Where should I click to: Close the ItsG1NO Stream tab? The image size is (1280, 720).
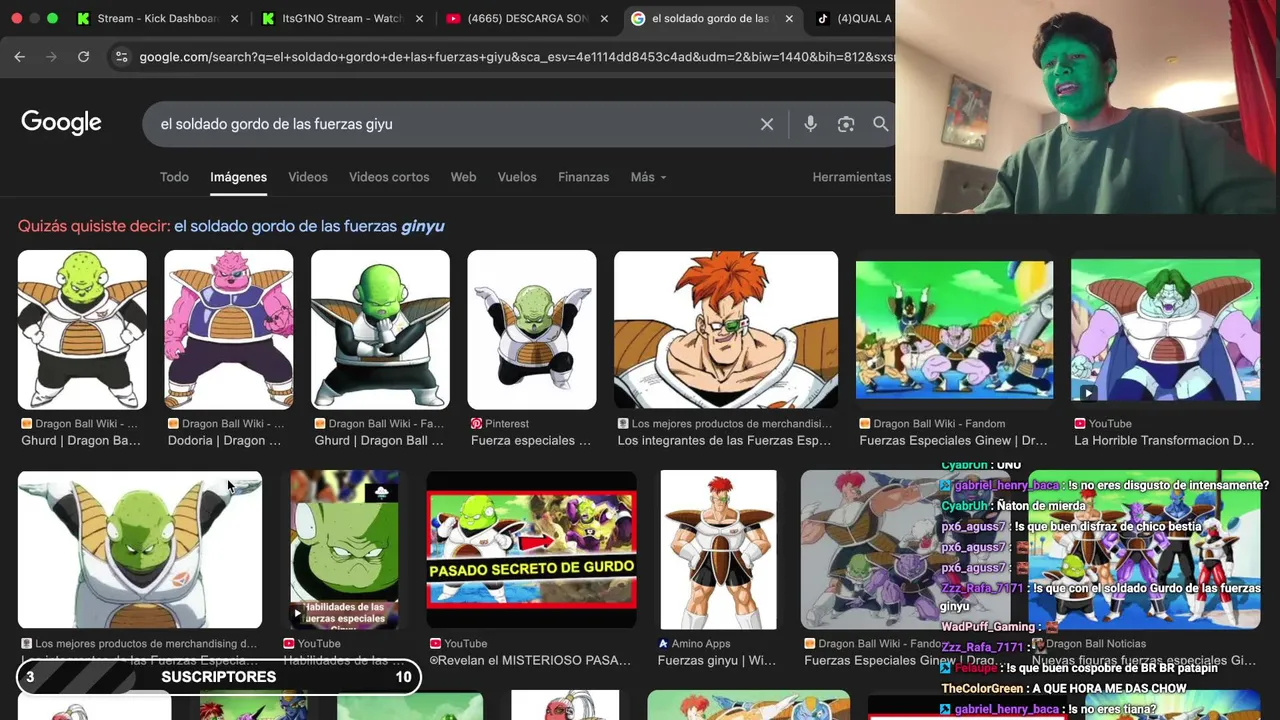pyautogui.click(x=419, y=18)
